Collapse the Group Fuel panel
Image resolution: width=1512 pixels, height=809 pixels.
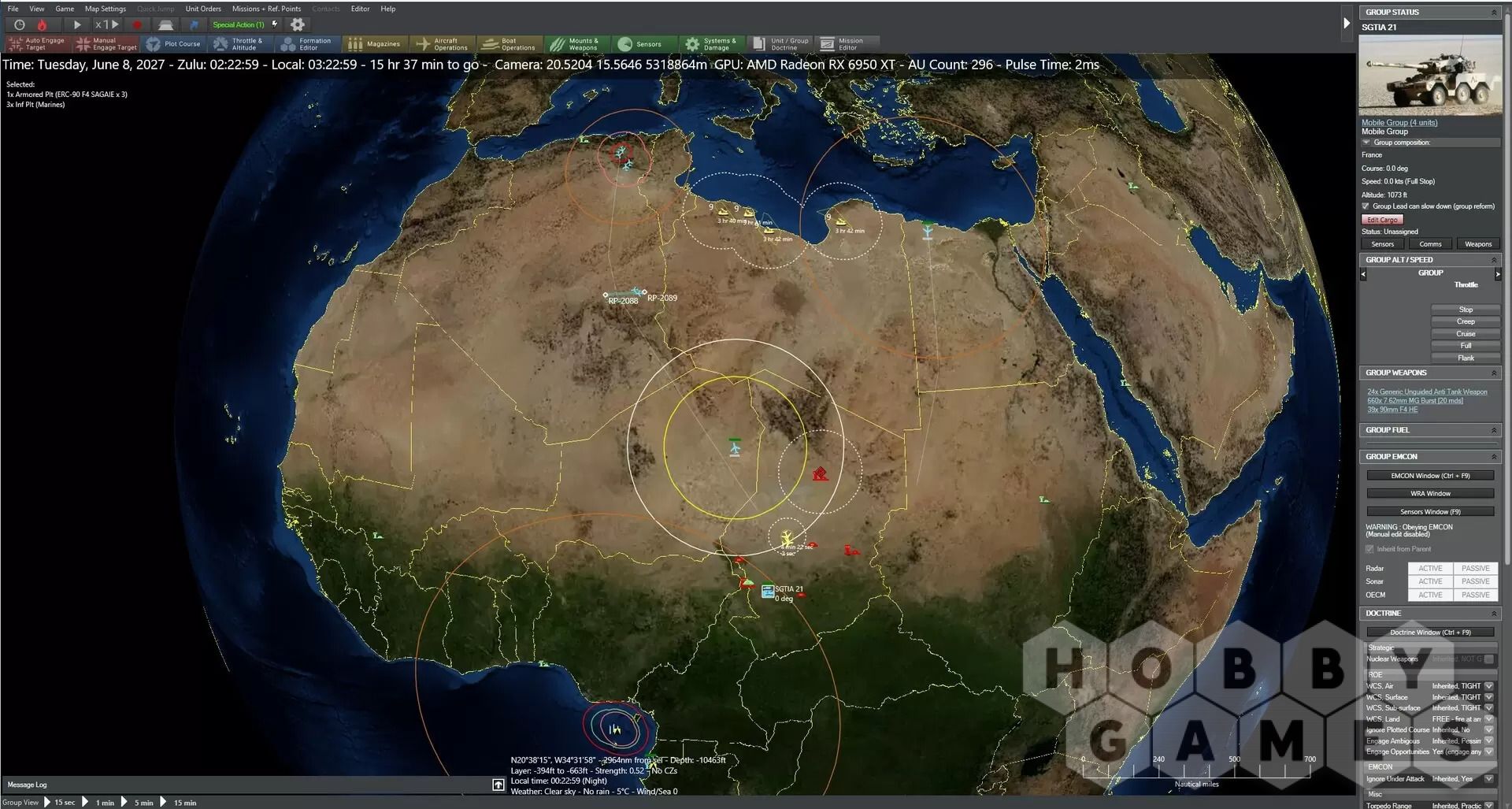pos(1494,430)
